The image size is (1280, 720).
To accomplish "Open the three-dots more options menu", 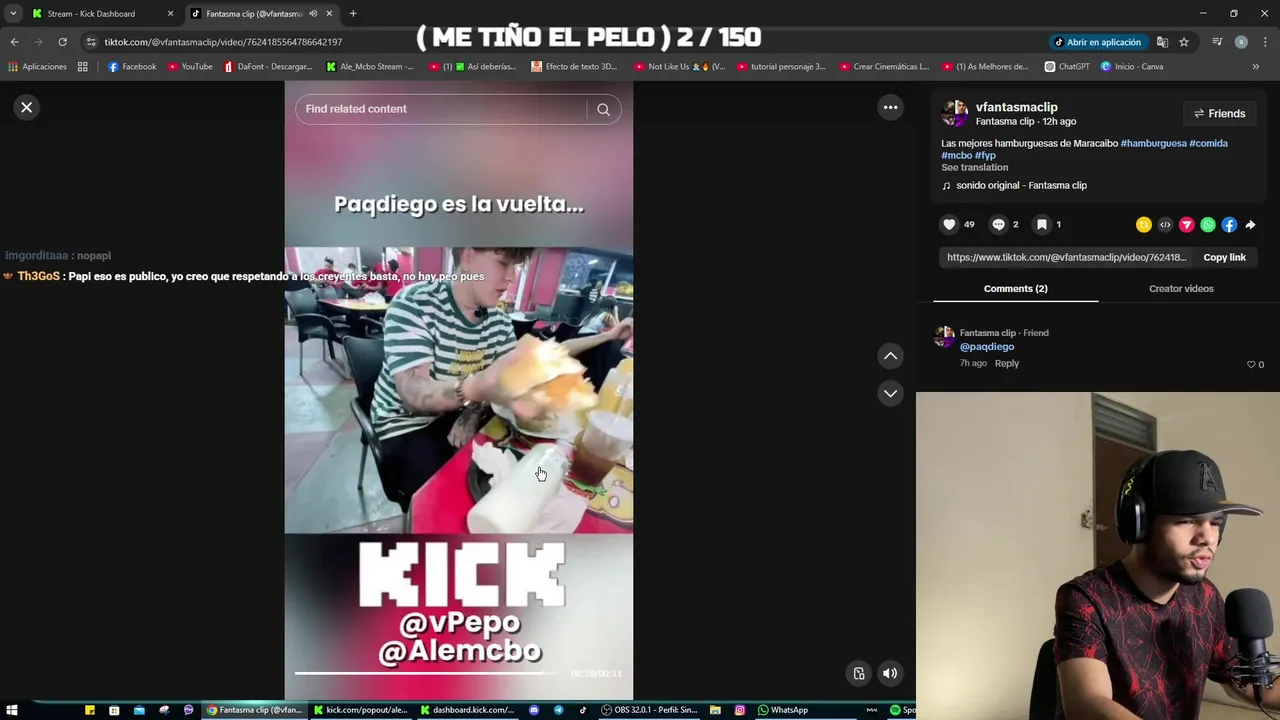I will tap(890, 107).
